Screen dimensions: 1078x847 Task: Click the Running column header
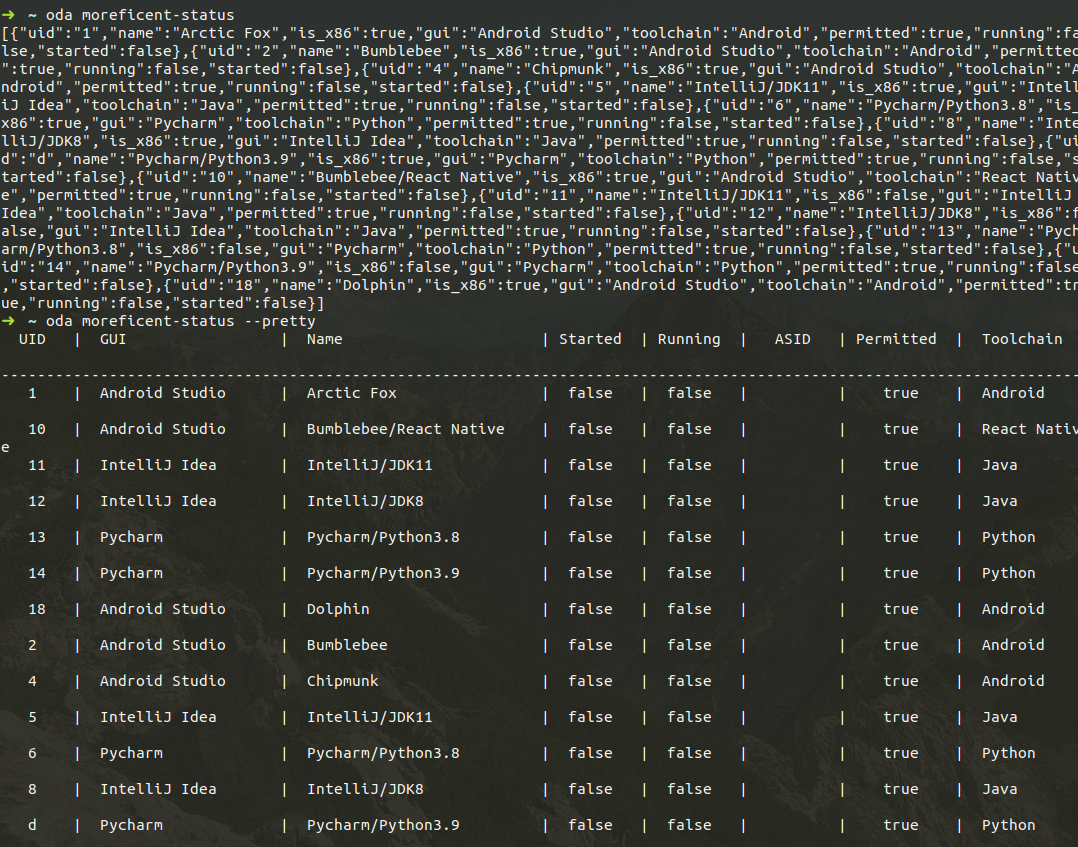[688, 339]
